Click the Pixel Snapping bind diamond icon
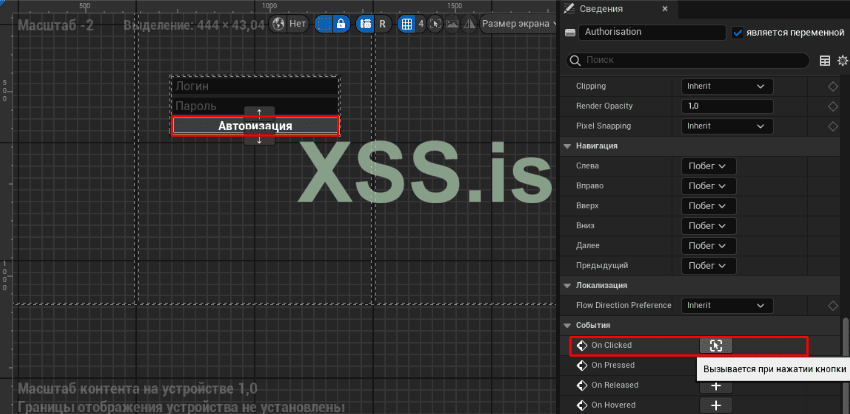The height and width of the screenshot is (414, 850). click(833, 126)
